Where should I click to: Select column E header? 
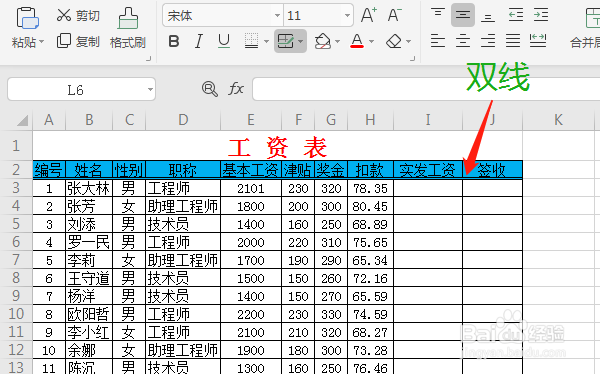click(x=251, y=120)
